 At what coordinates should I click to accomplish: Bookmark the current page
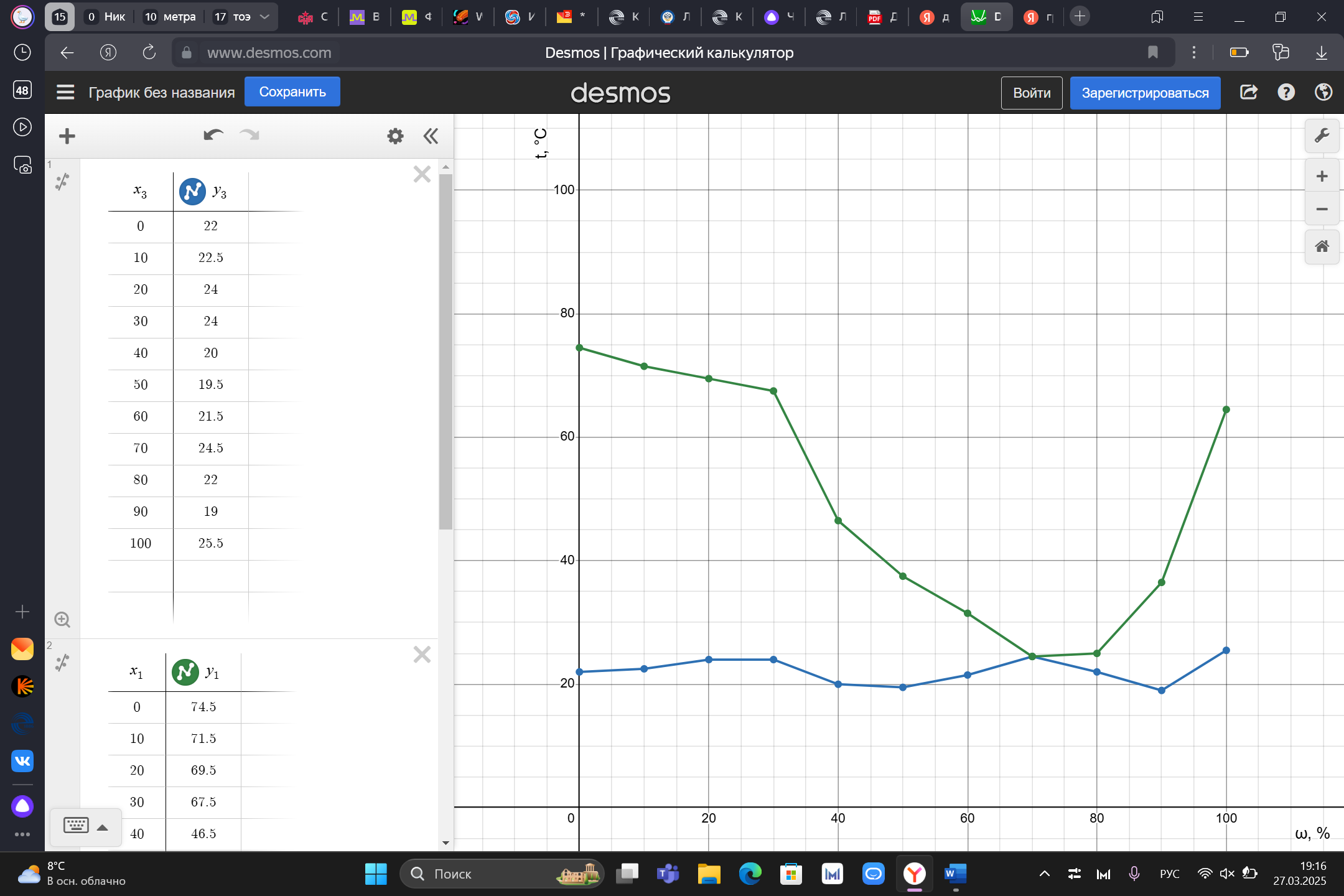pyautogui.click(x=1152, y=53)
